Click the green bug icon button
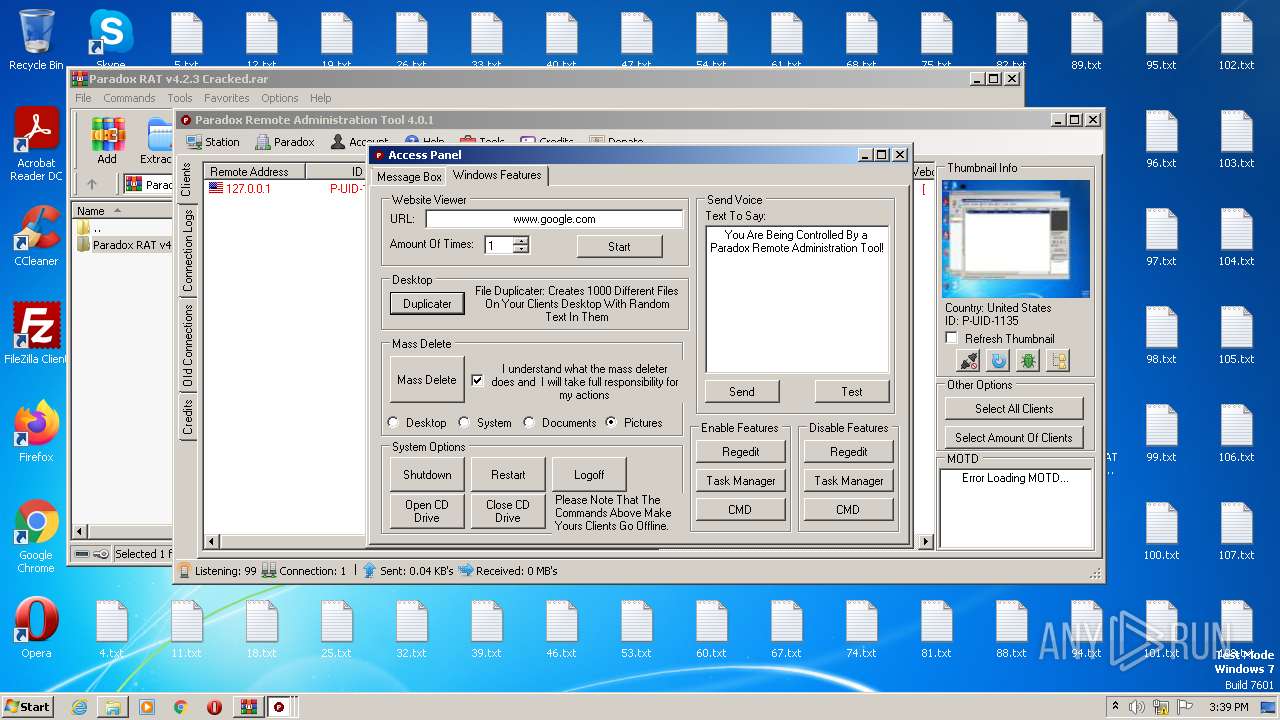 point(1028,361)
